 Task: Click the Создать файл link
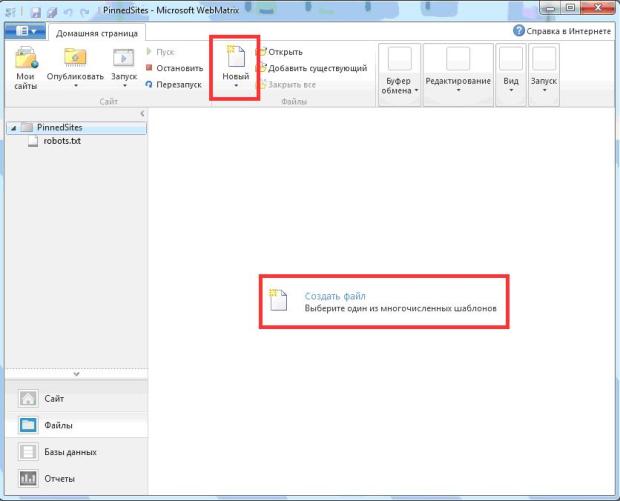pos(335,296)
